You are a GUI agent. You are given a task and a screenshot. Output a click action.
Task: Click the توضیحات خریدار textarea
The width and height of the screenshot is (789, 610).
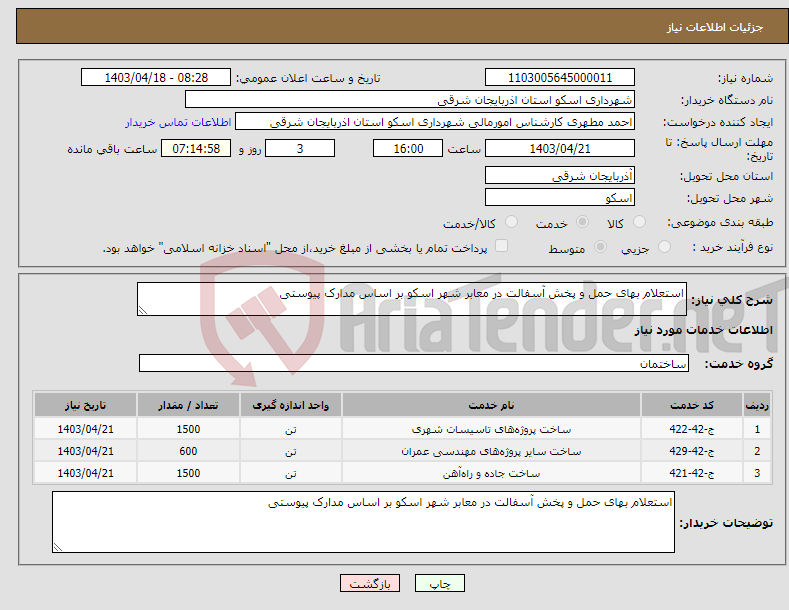click(363, 522)
